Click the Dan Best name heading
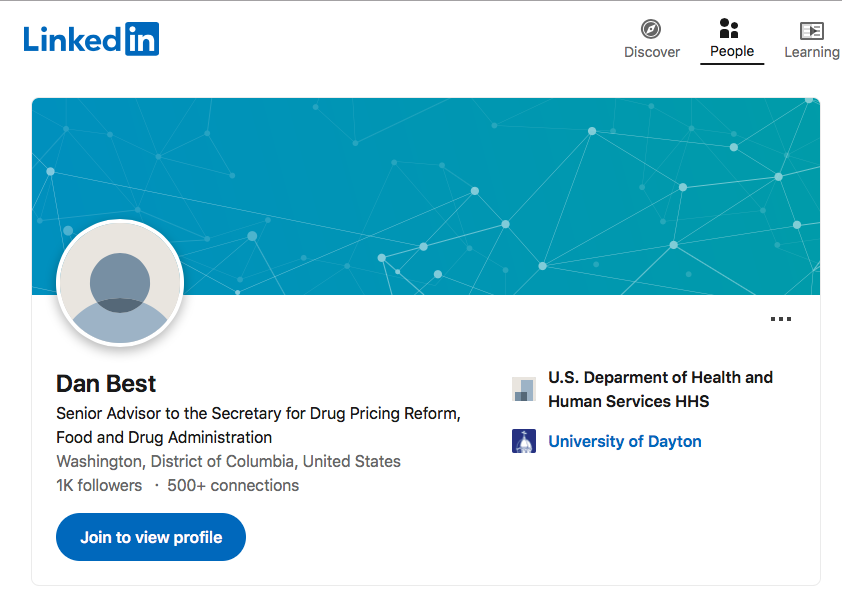842x613 pixels. (x=106, y=384)
